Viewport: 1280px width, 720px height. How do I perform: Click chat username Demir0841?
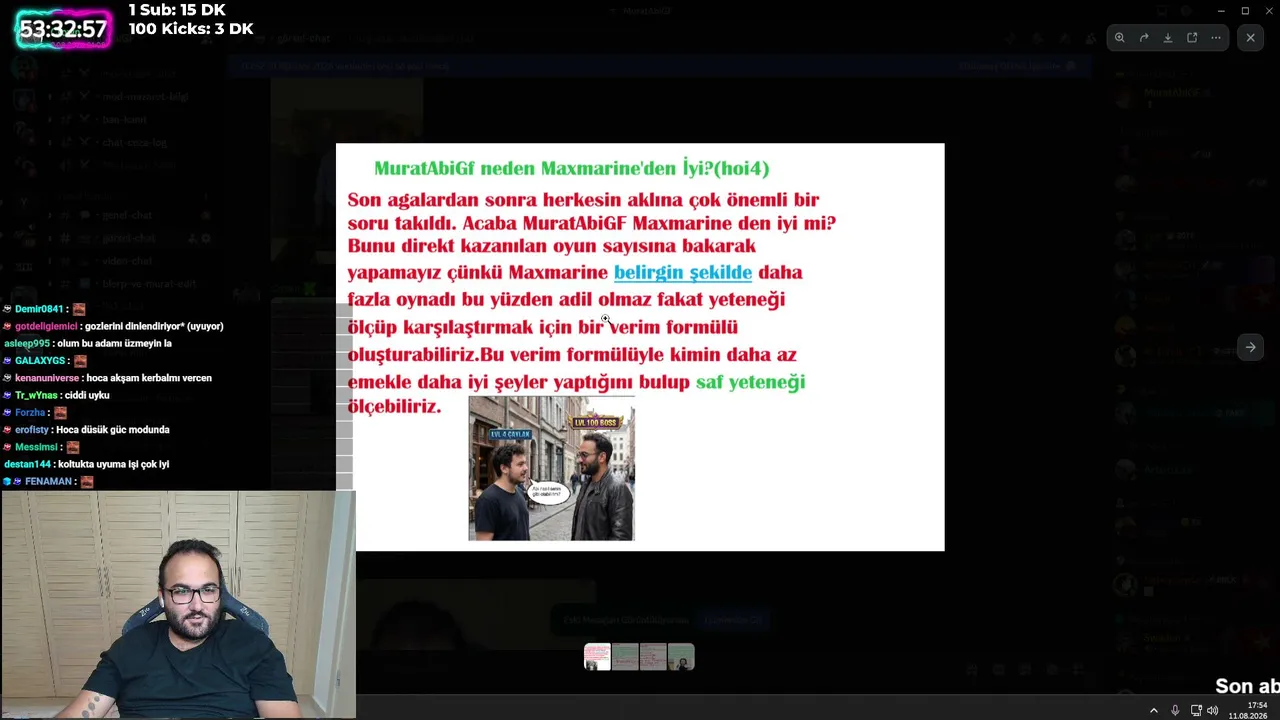click(x=39, y=309)
